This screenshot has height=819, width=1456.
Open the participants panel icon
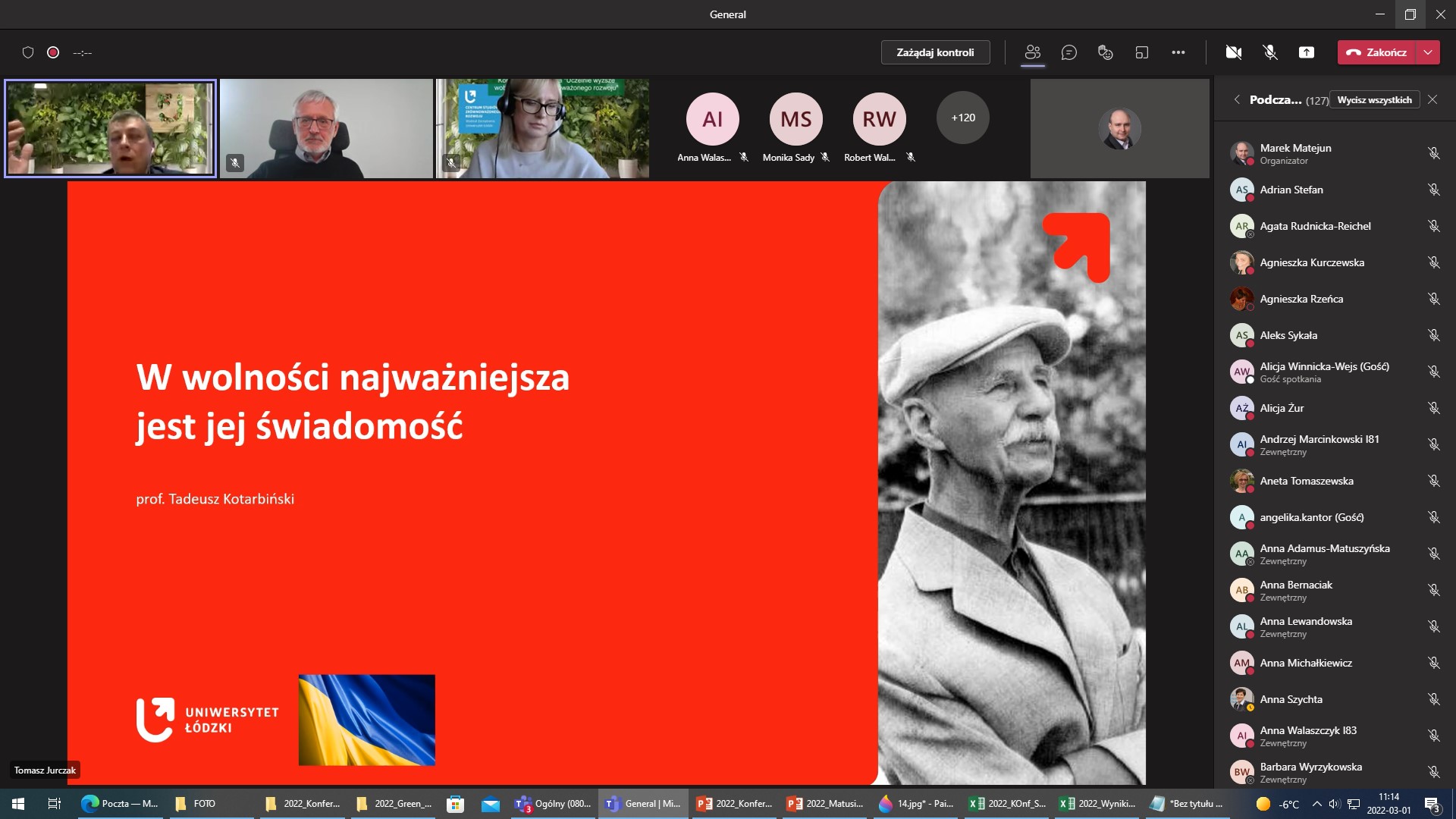tap(1033, 52)
